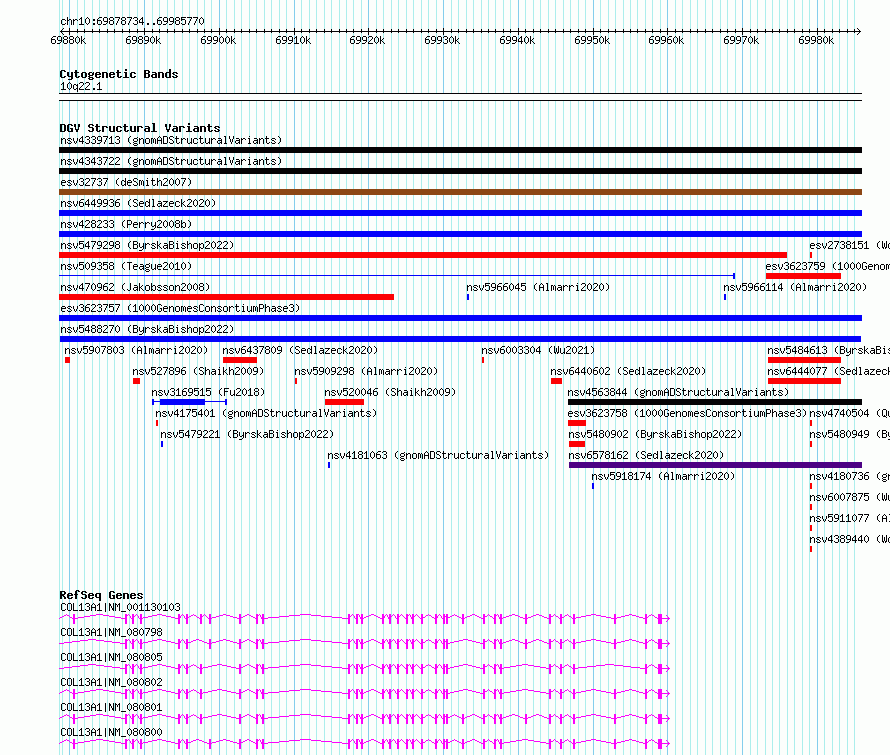Viewport: 890px width, 755px height.
Task: Select the COL13A1|NM_080801 transcript label
Action: click(111, 707)
